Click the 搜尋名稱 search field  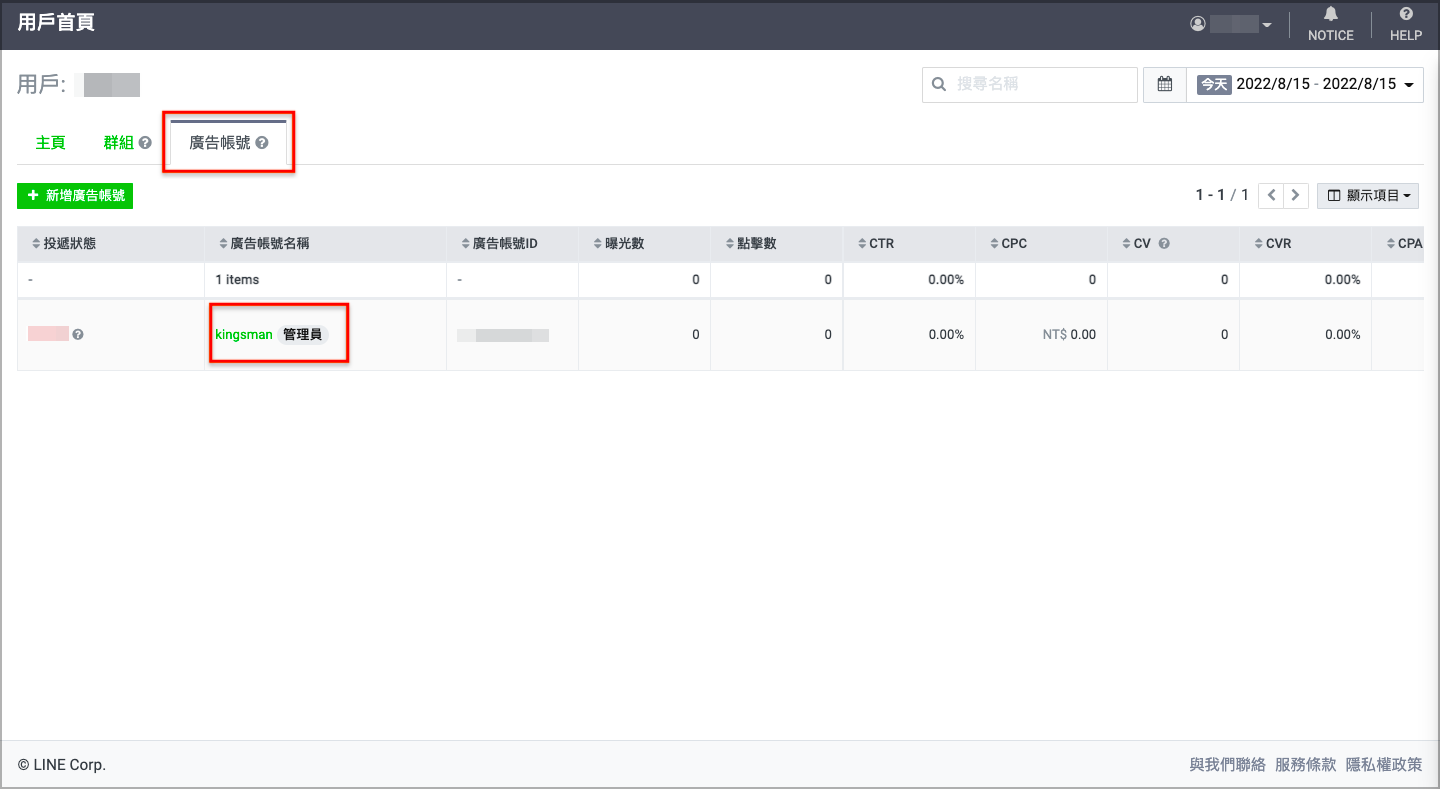(x=1030, y=84)
